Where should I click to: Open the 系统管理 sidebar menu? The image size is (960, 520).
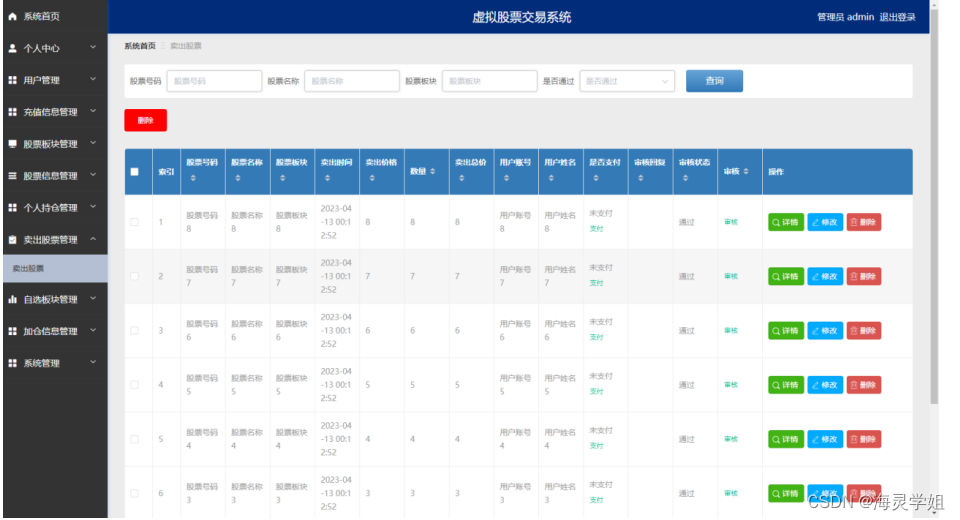[55, 363]
